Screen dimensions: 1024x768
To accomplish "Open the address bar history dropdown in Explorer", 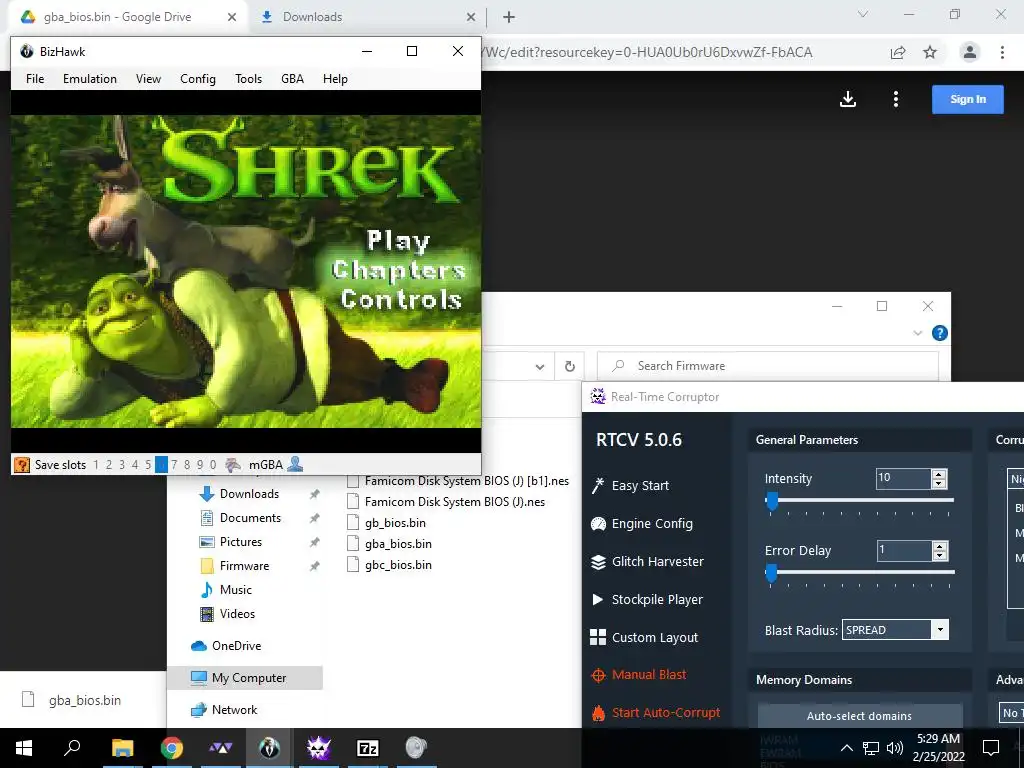I will 540,366.
